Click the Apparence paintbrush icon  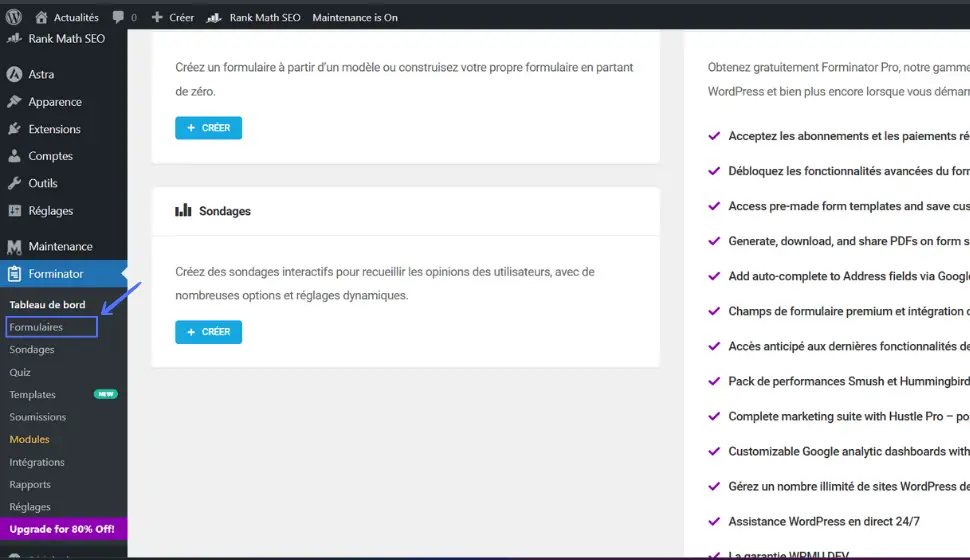coord(14,101)
